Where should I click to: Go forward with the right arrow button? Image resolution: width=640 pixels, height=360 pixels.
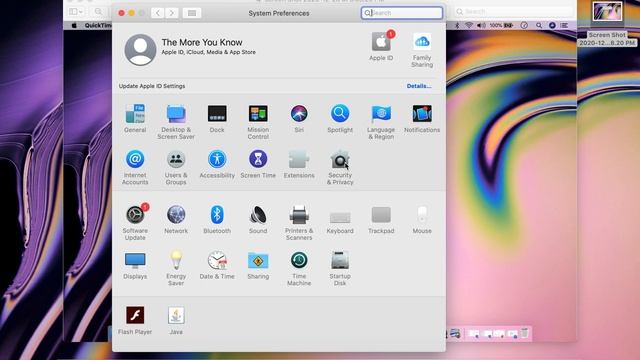point(172,13)
